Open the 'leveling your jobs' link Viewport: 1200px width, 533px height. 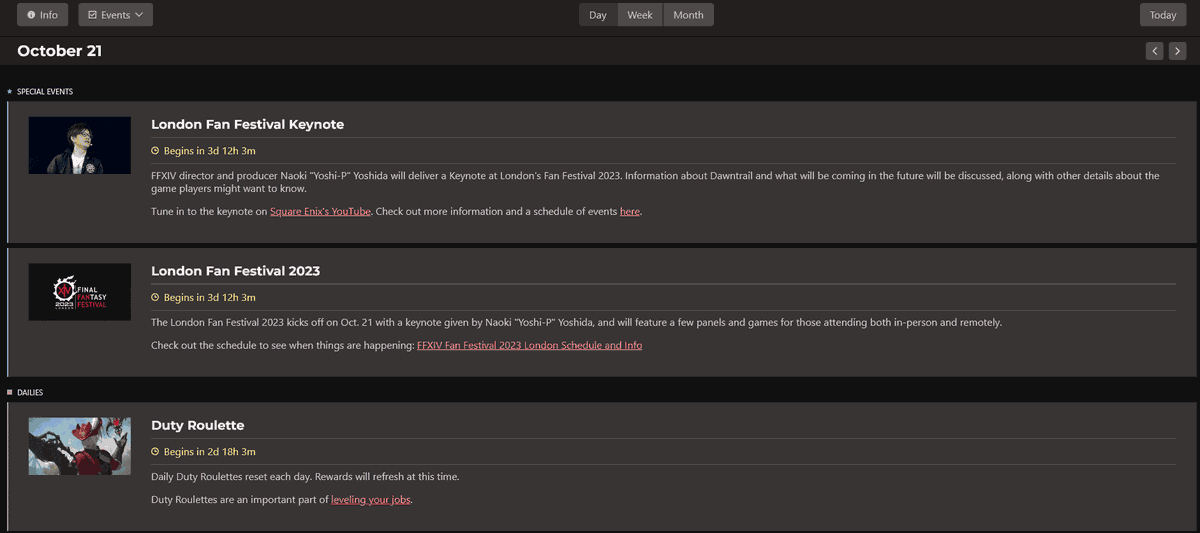pyautogui.click(x=371, y=500)
